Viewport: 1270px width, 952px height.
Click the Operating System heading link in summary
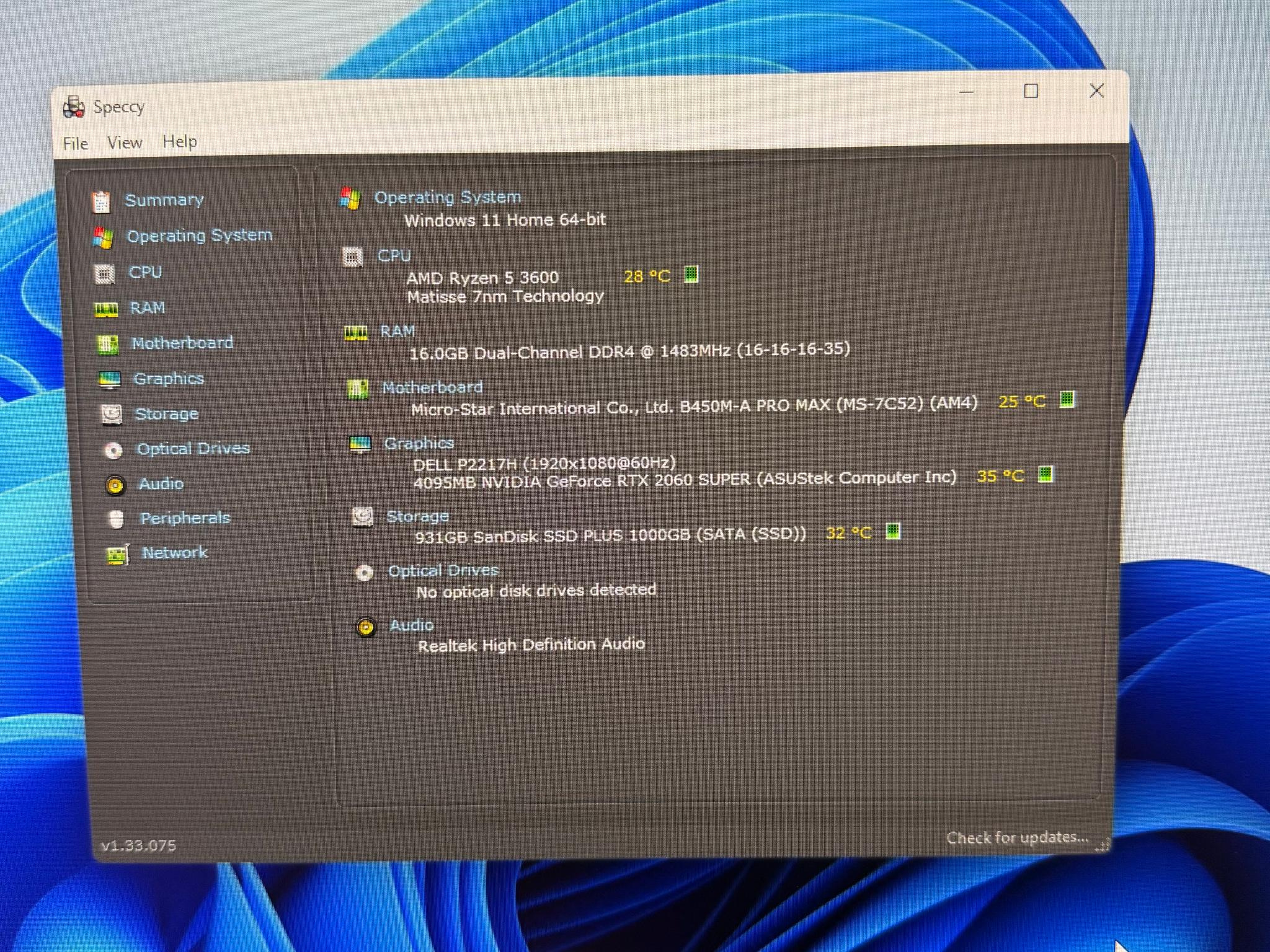pos(448,198)
